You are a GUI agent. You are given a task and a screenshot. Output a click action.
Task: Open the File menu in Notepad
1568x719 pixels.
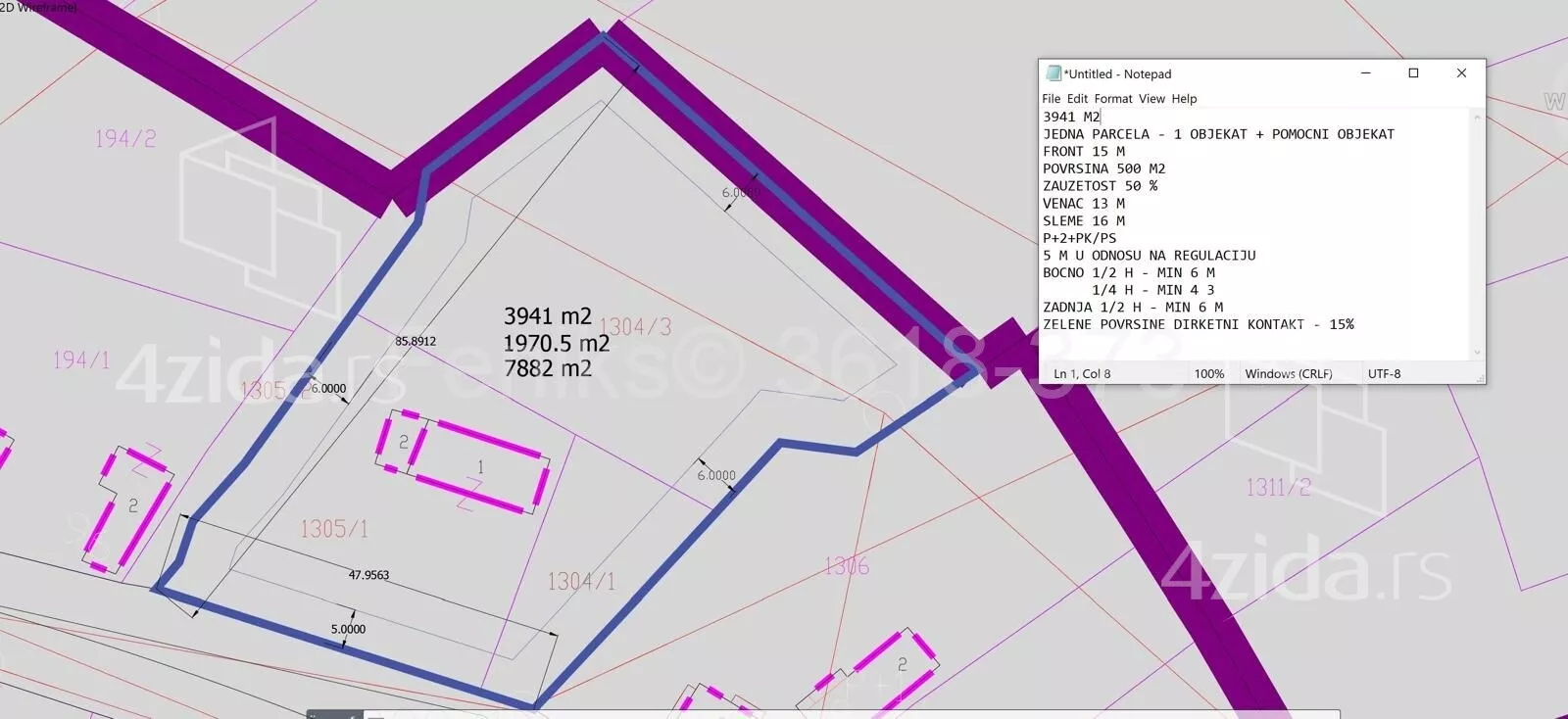1051,99
